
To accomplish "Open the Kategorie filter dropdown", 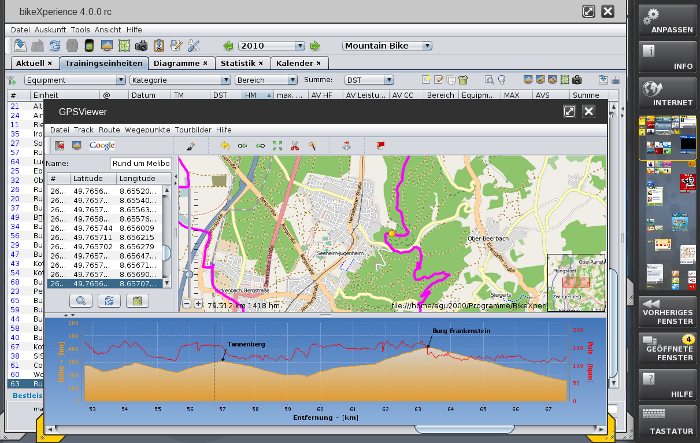I will coord(180,80).
